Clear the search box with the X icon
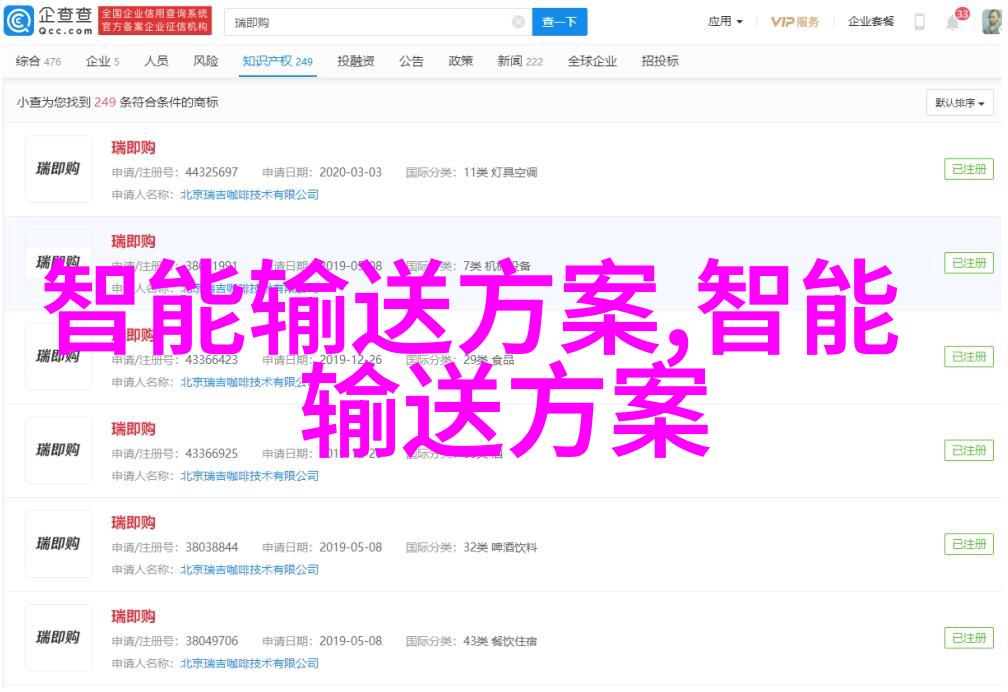This screenshot has width=1008, height=692. 518,23
